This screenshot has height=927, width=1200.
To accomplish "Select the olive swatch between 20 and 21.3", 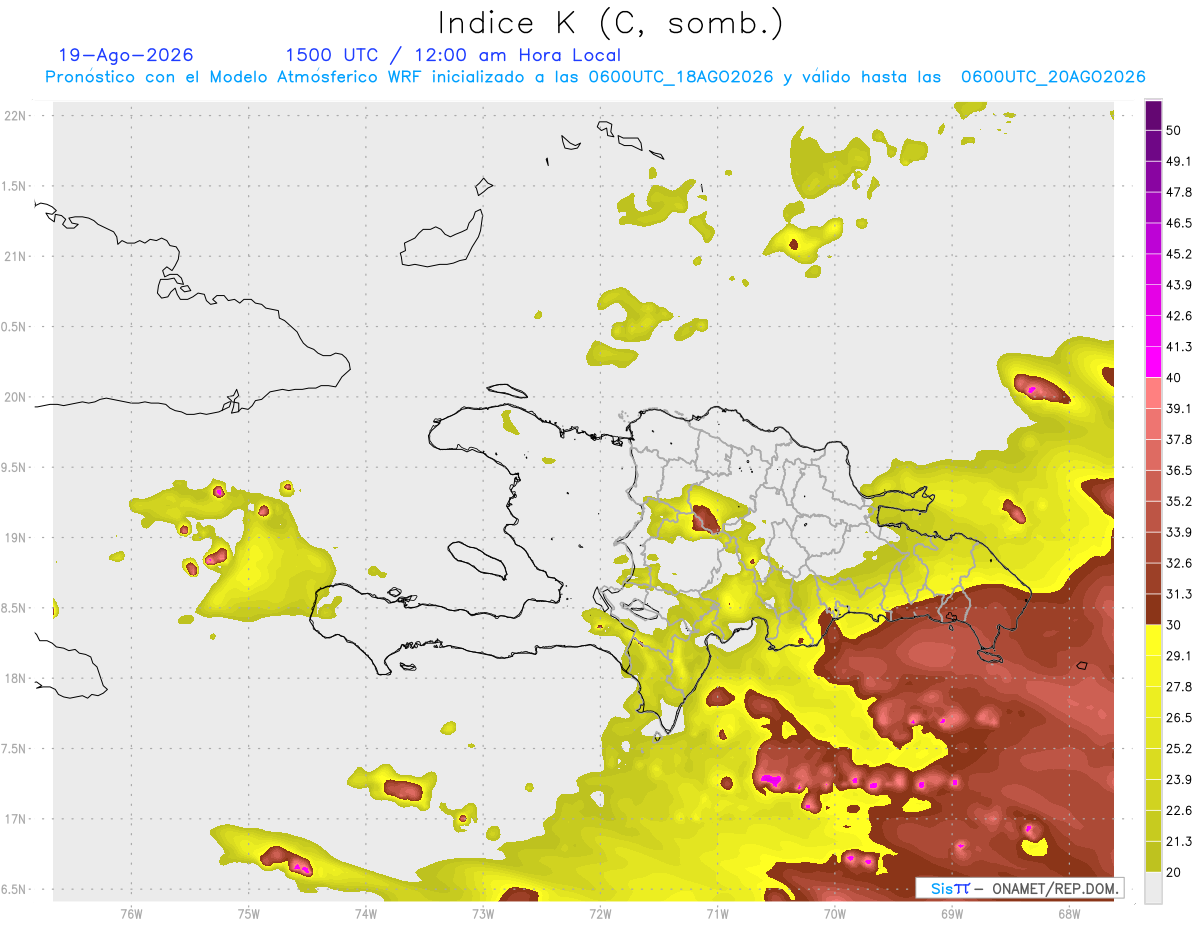I will pos(1153,856).
